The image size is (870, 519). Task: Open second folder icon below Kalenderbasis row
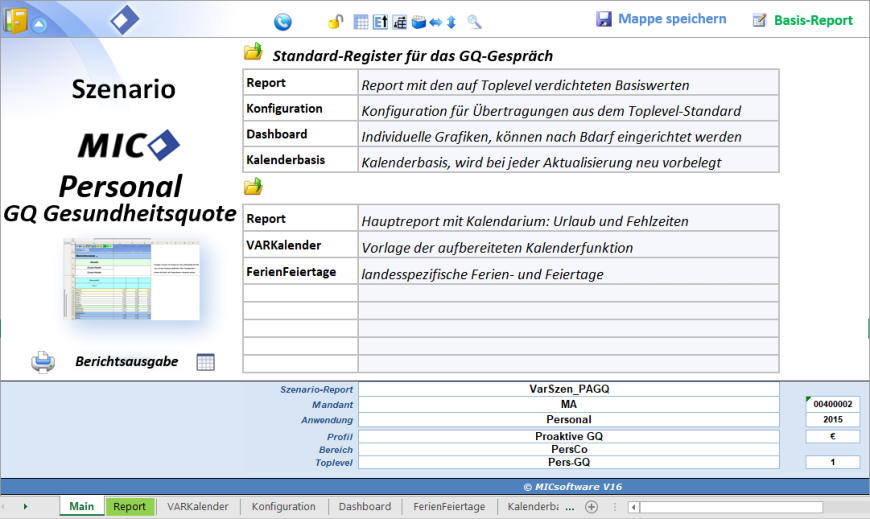(x=253, y=186)
